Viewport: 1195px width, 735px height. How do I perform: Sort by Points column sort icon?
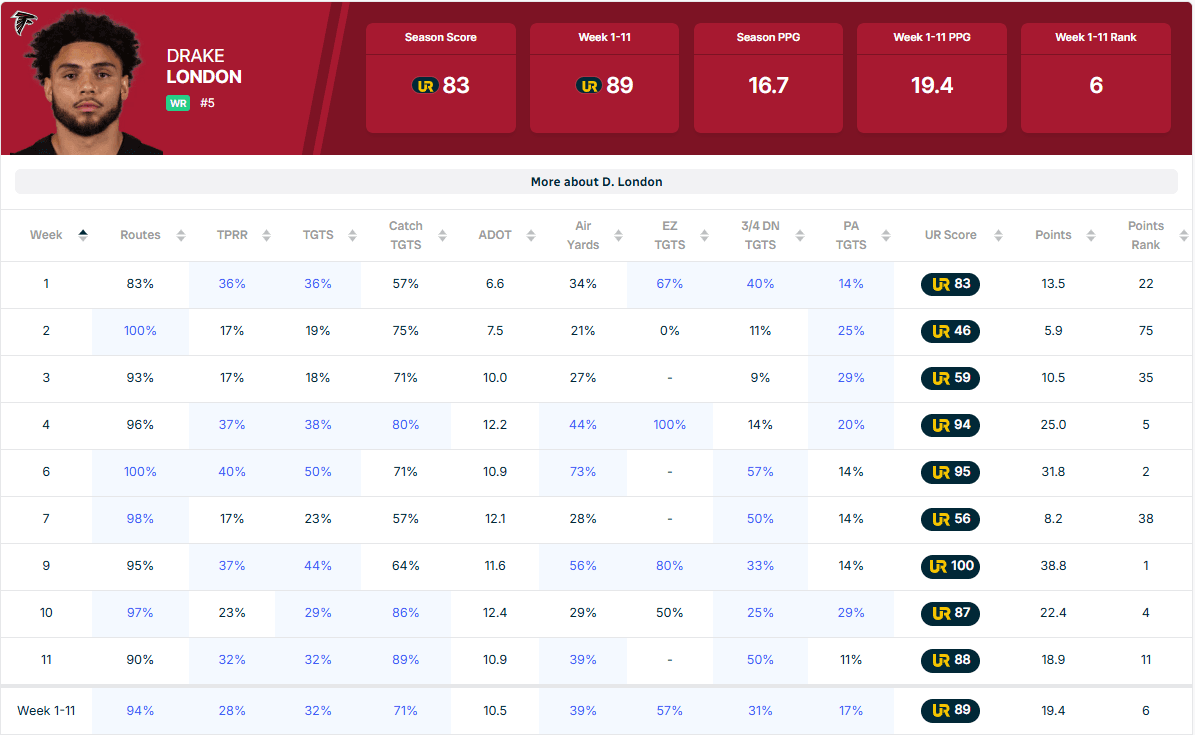1091,236
